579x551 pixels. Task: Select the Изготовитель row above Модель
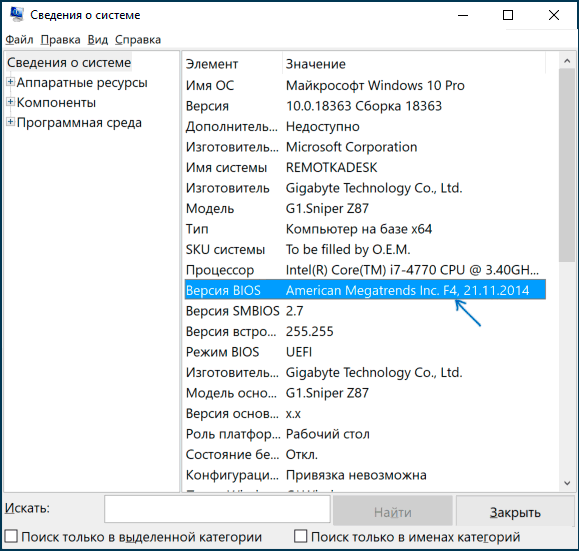coord(365,188)
